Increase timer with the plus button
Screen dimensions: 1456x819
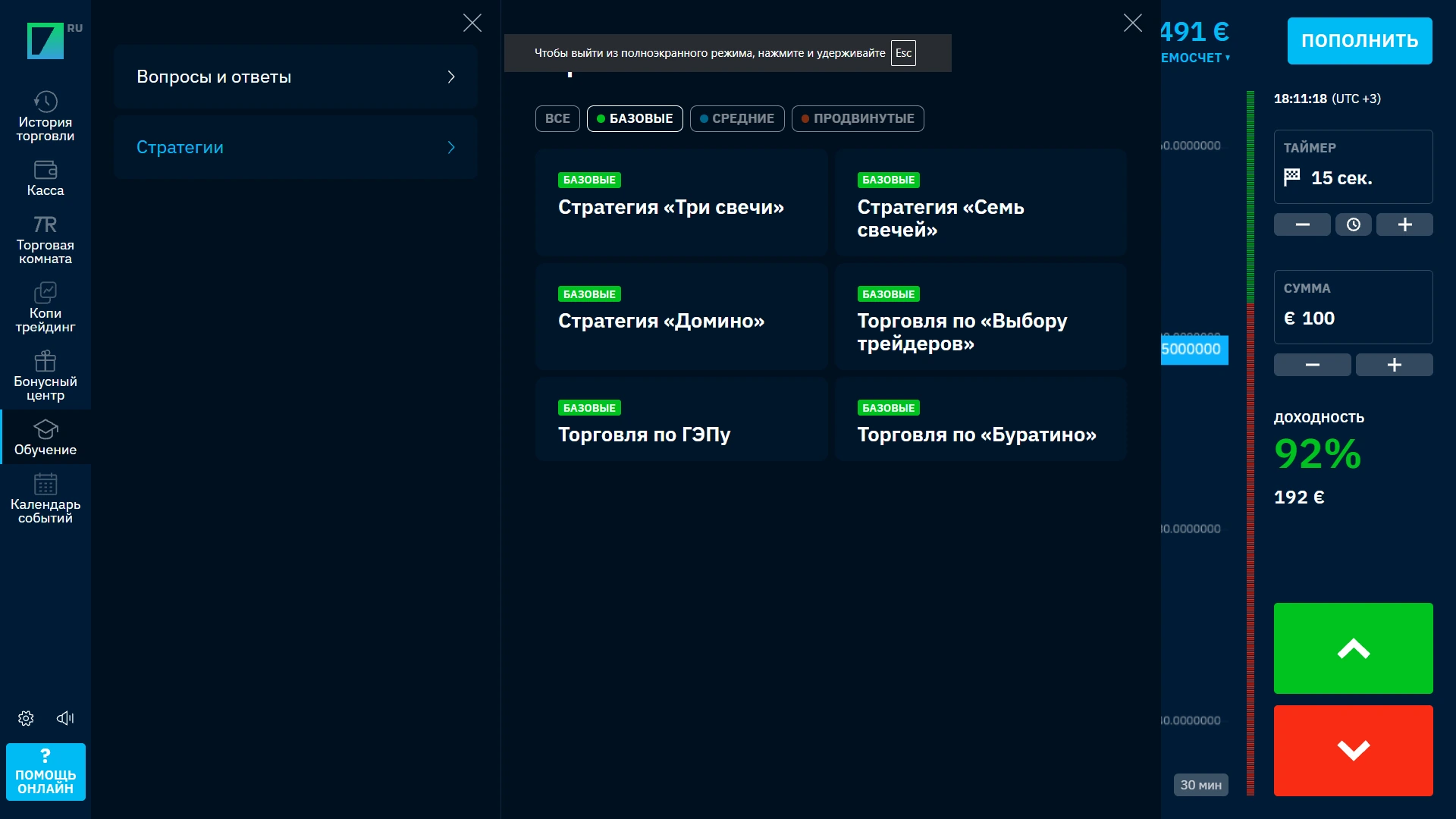(1404, 224)
